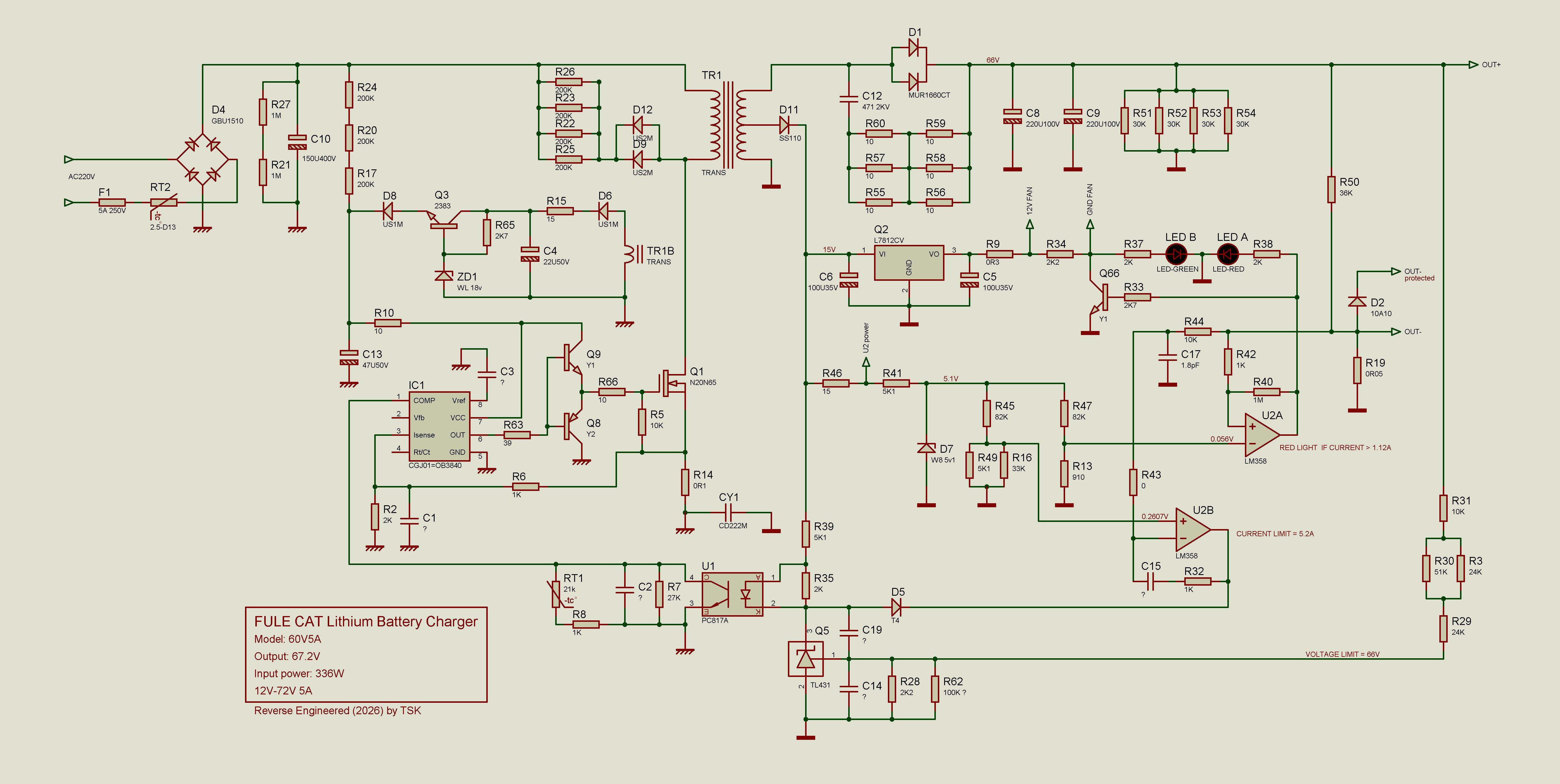1560x784 pixels.
Task: Click the "12V-72V 5A" text line
Action: [284, 691]
